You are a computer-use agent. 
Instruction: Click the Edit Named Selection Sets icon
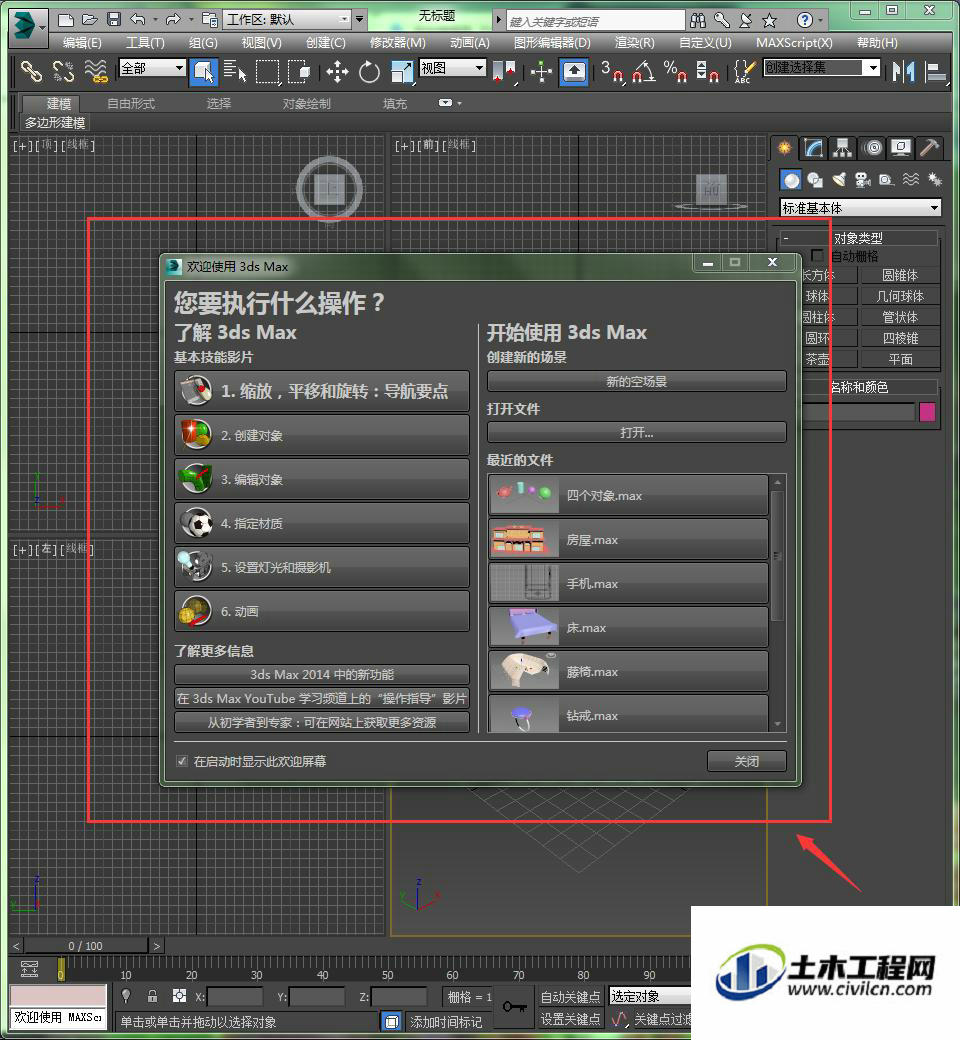(744, 72)
